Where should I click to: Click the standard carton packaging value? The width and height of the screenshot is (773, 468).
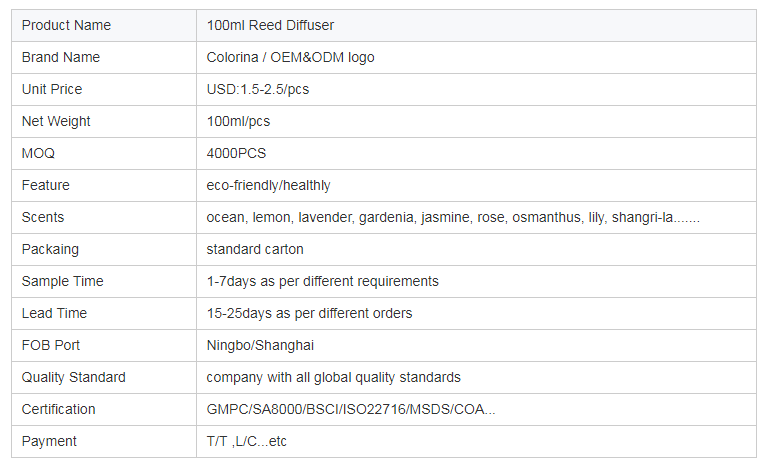coord(255,250)
